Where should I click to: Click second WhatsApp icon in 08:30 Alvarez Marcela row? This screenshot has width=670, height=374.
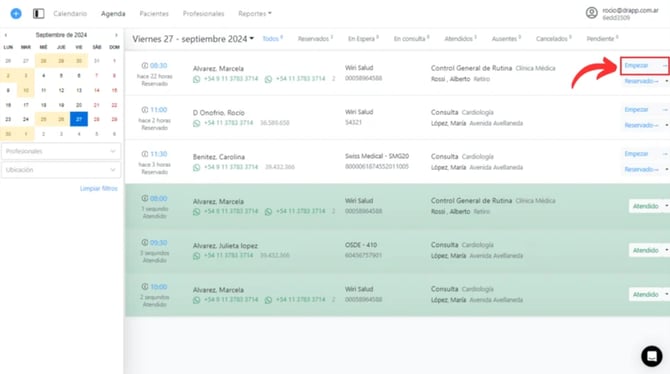click(268, 79)
